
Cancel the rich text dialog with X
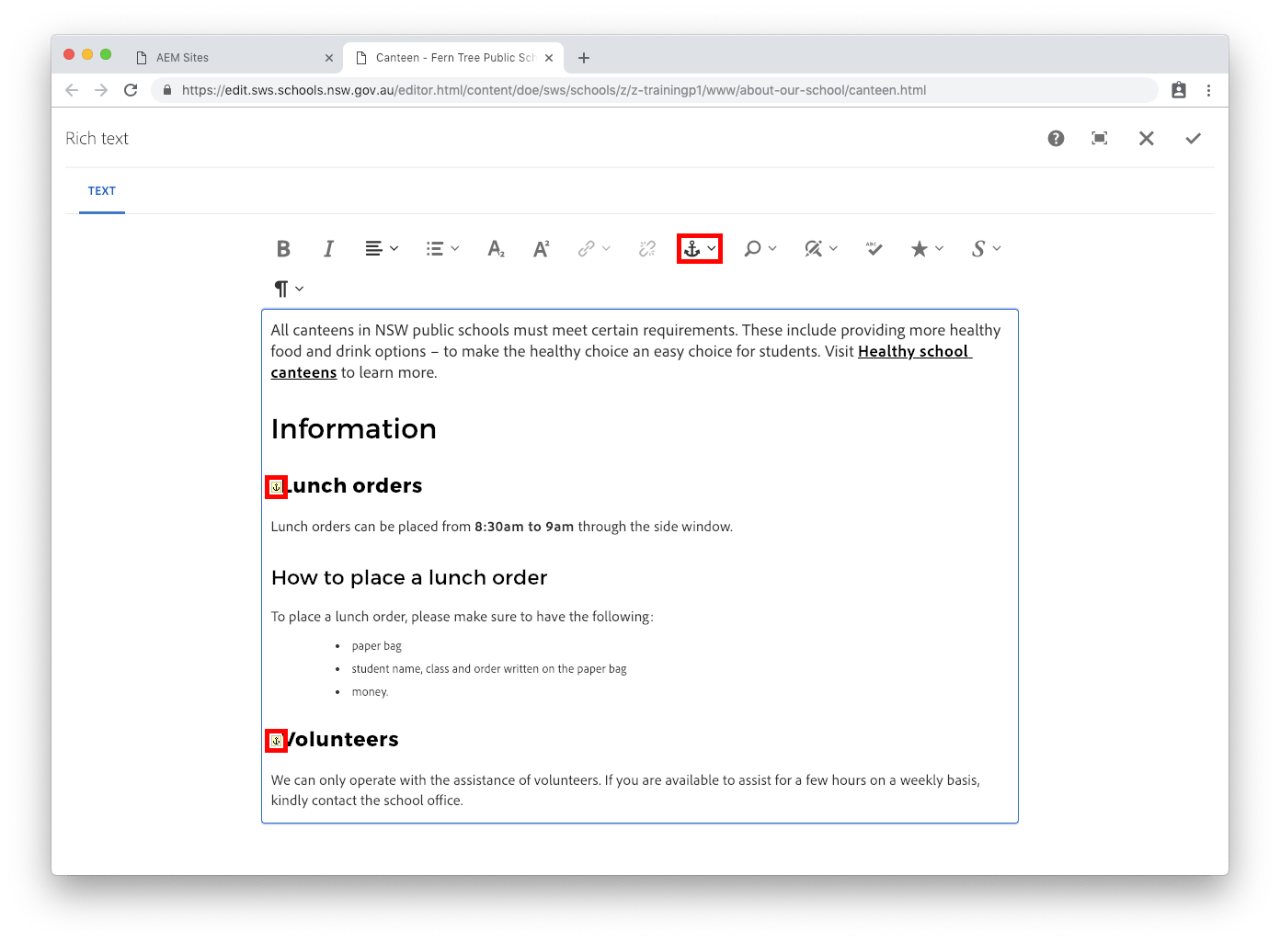pyautogui.click(x=1146, y=138)
